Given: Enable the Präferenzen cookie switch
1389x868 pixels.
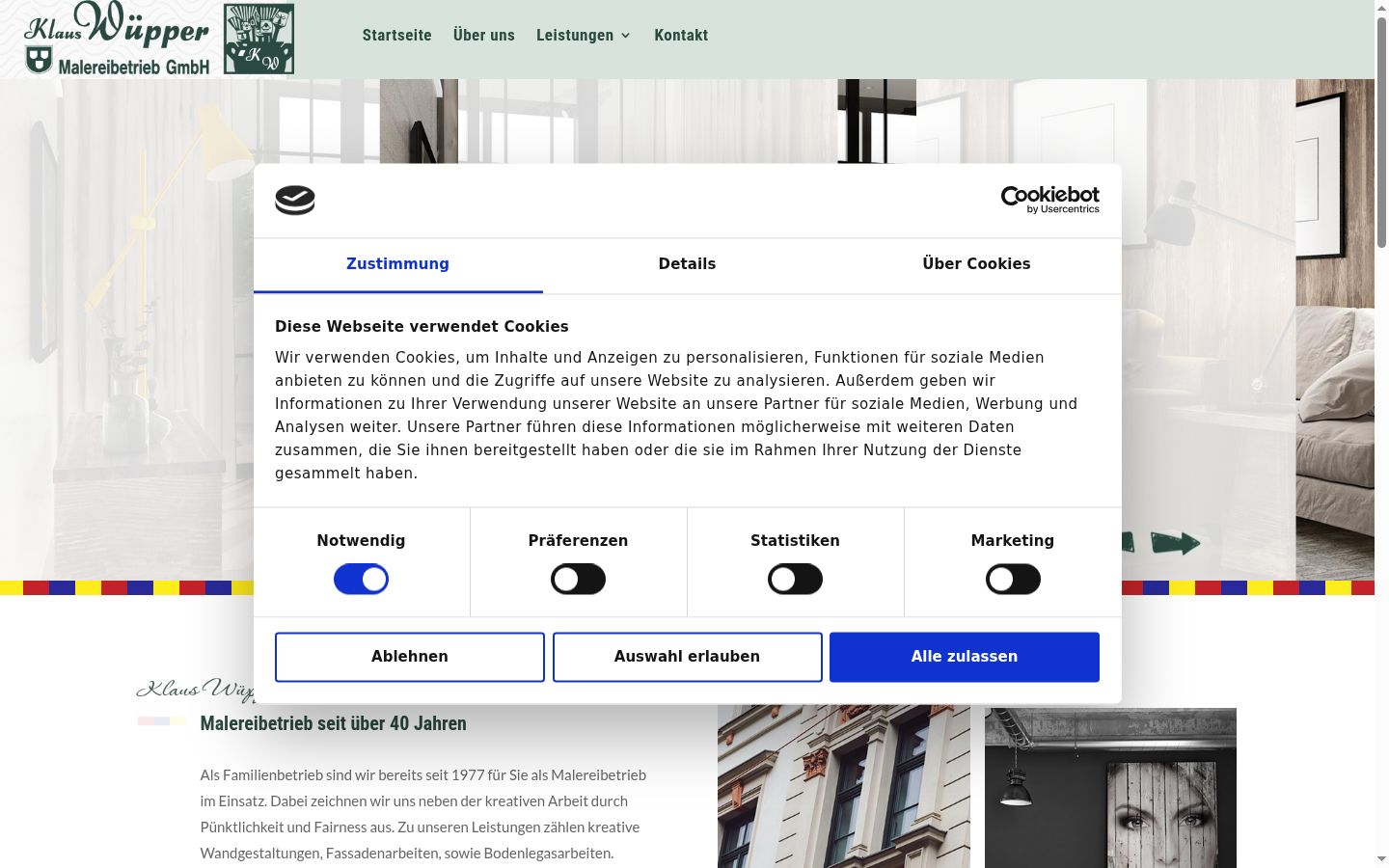Looking at the screenshot, I should click(578, 580).
